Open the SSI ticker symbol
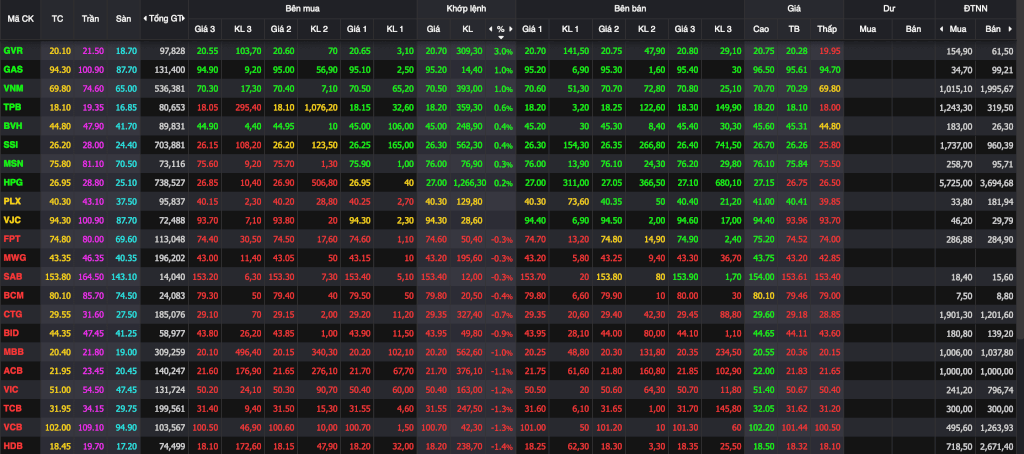1024x454 pixels. (x=11, y=145)
